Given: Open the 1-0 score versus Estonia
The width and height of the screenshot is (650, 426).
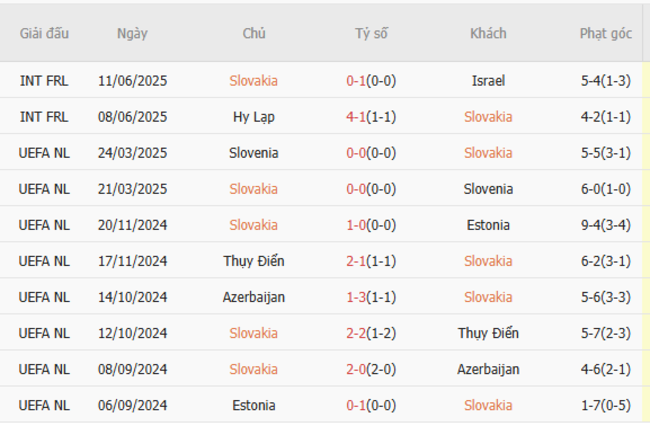Looking at the screenshot, I should tap(355, 225).
